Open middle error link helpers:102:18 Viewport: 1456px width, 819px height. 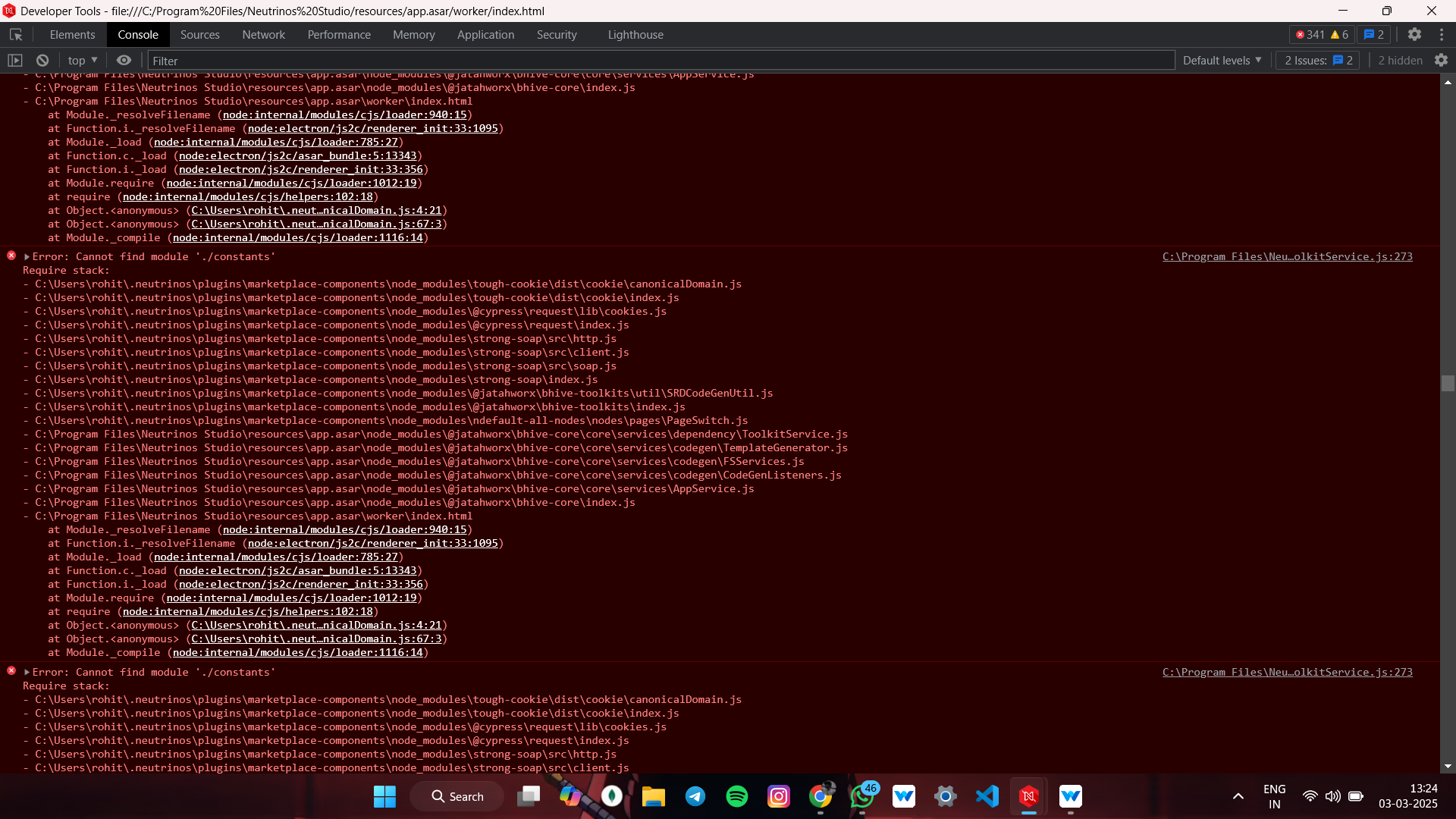248,612
